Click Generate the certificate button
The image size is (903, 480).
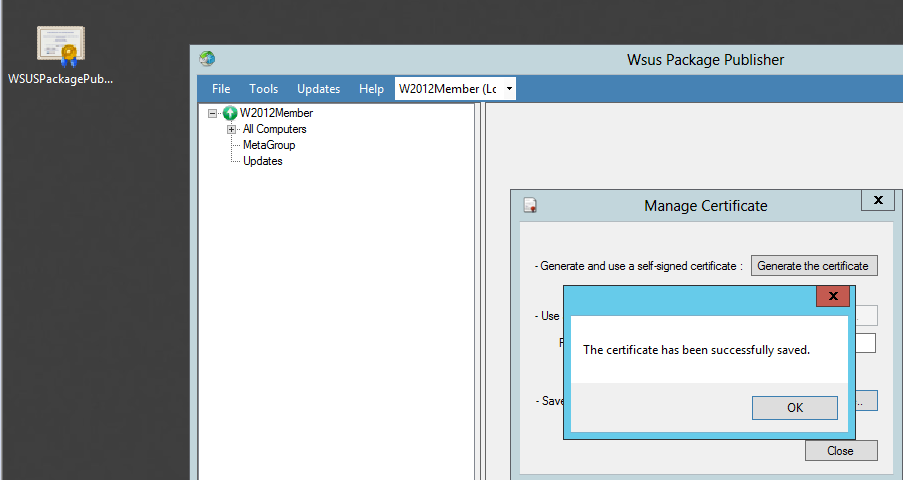click(814, 266)
